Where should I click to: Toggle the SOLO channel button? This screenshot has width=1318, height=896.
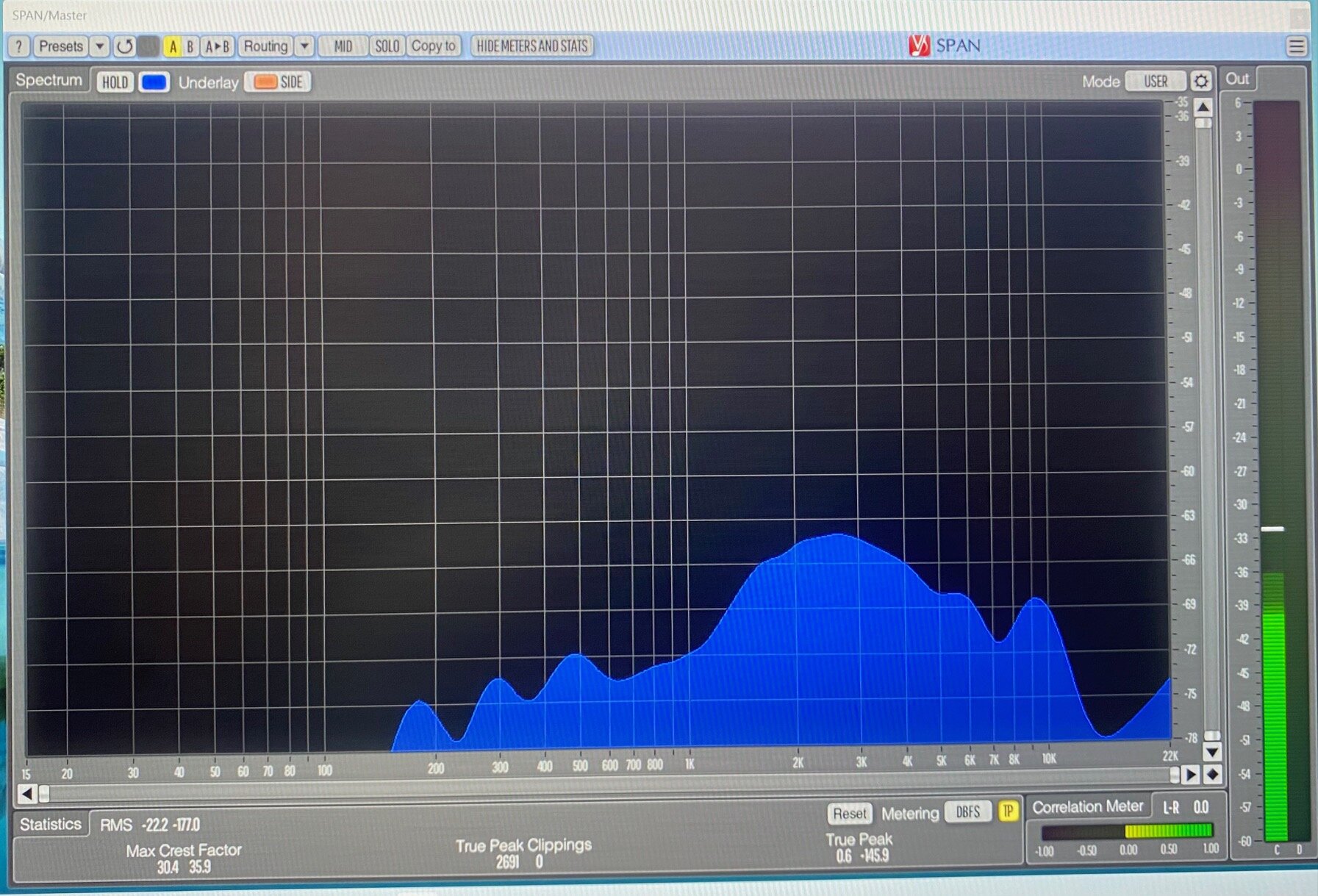(387, 46)
